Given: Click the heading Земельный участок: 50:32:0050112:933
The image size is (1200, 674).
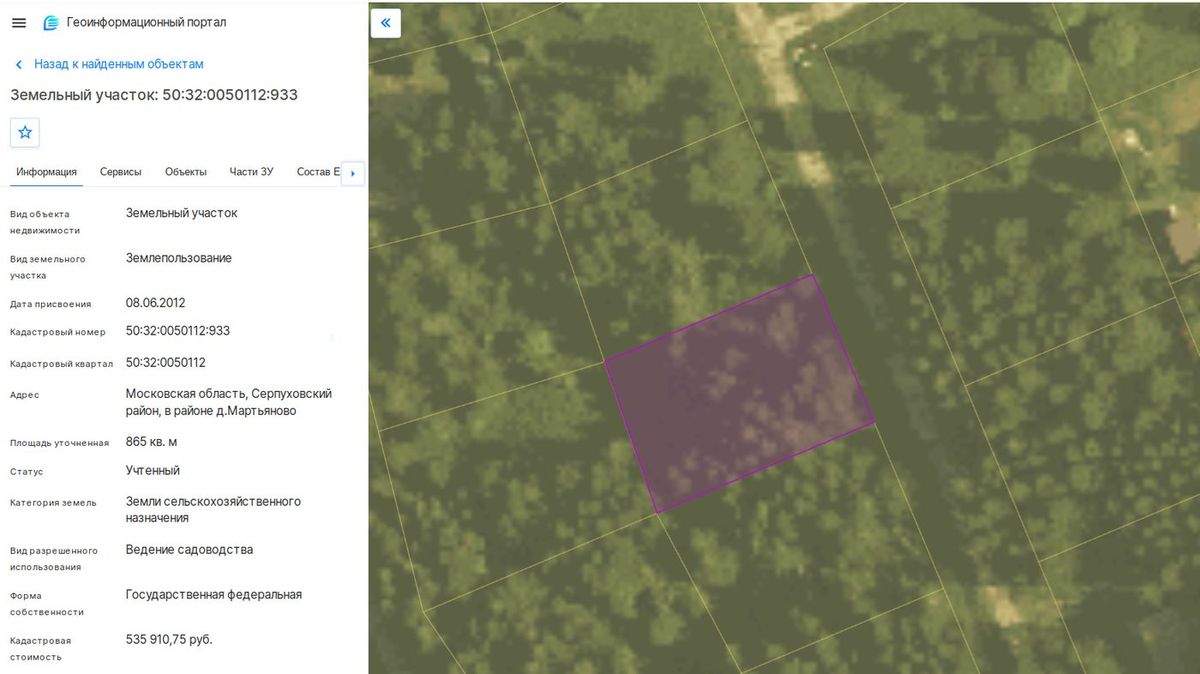Looking at the screenshot, I should coord(154,95).
